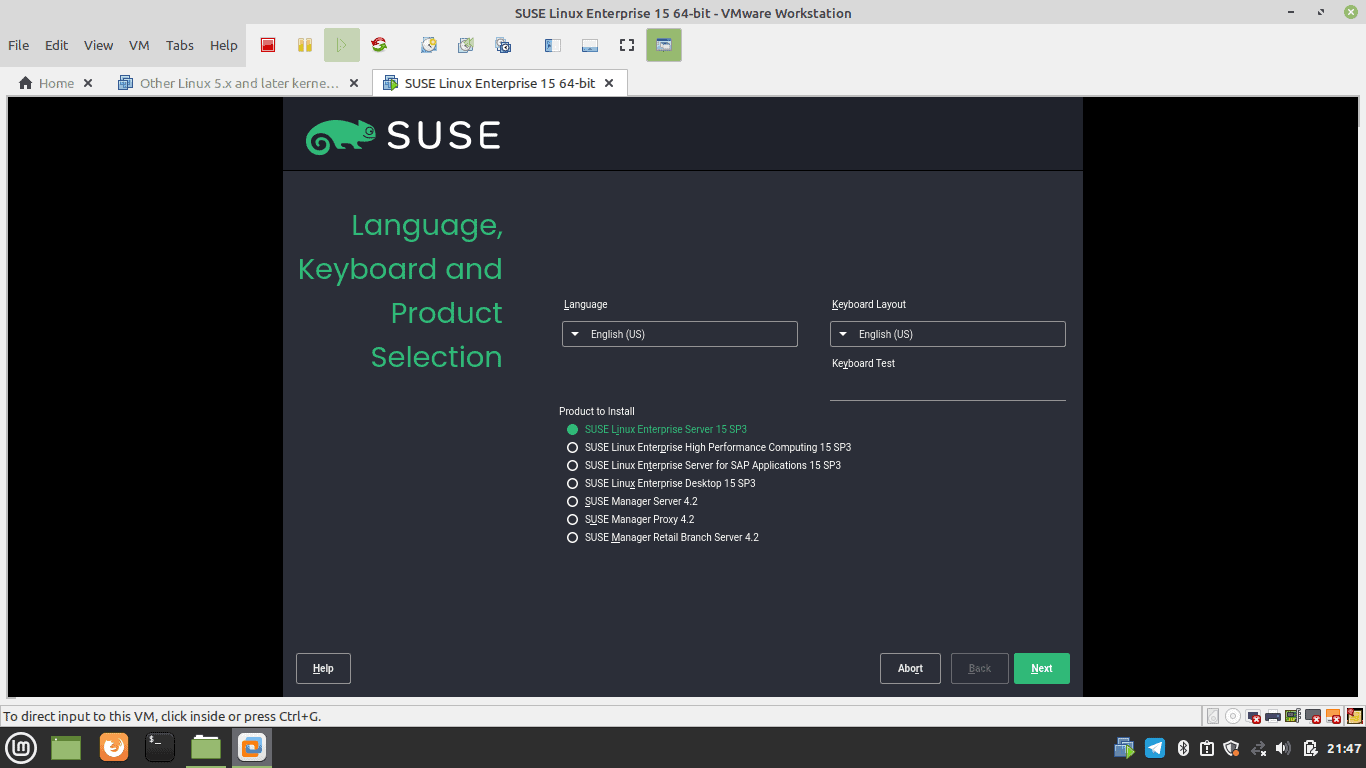Click the volume speaker tray icon
The image size is (1366, 768).
pyautogui.click(x=1283, y=748)
